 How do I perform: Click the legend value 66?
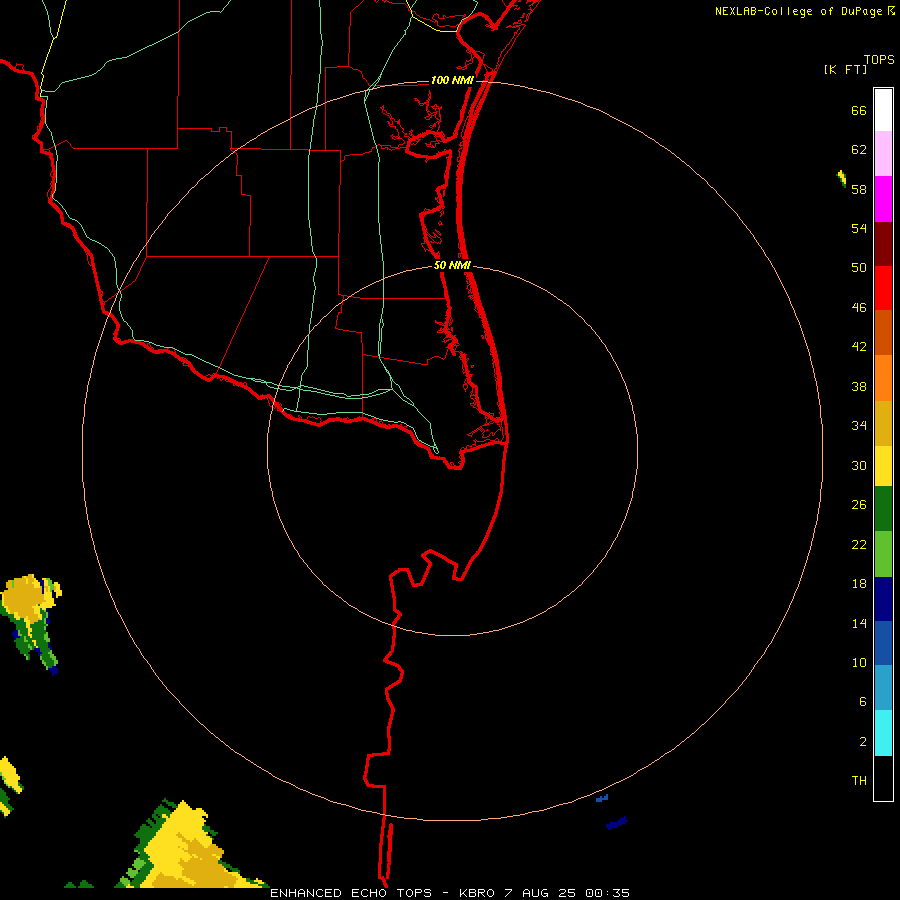click(859, 111)
